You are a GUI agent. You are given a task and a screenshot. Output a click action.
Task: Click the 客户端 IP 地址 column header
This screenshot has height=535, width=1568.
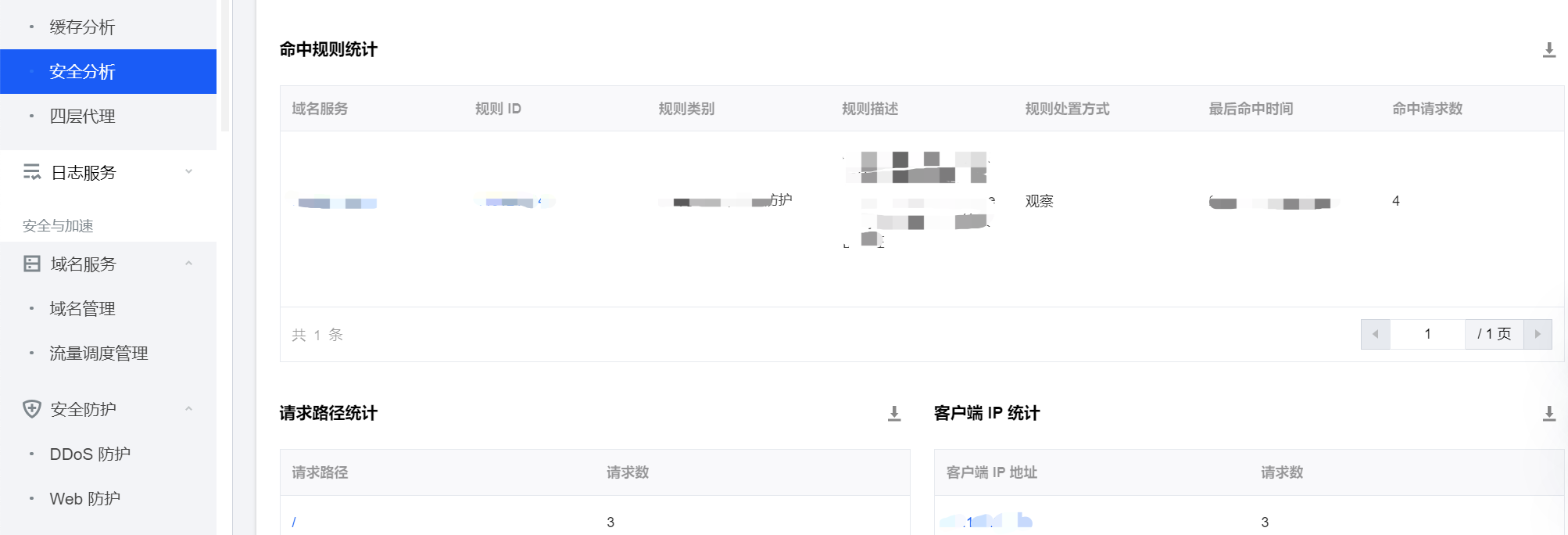pos(991,472)
